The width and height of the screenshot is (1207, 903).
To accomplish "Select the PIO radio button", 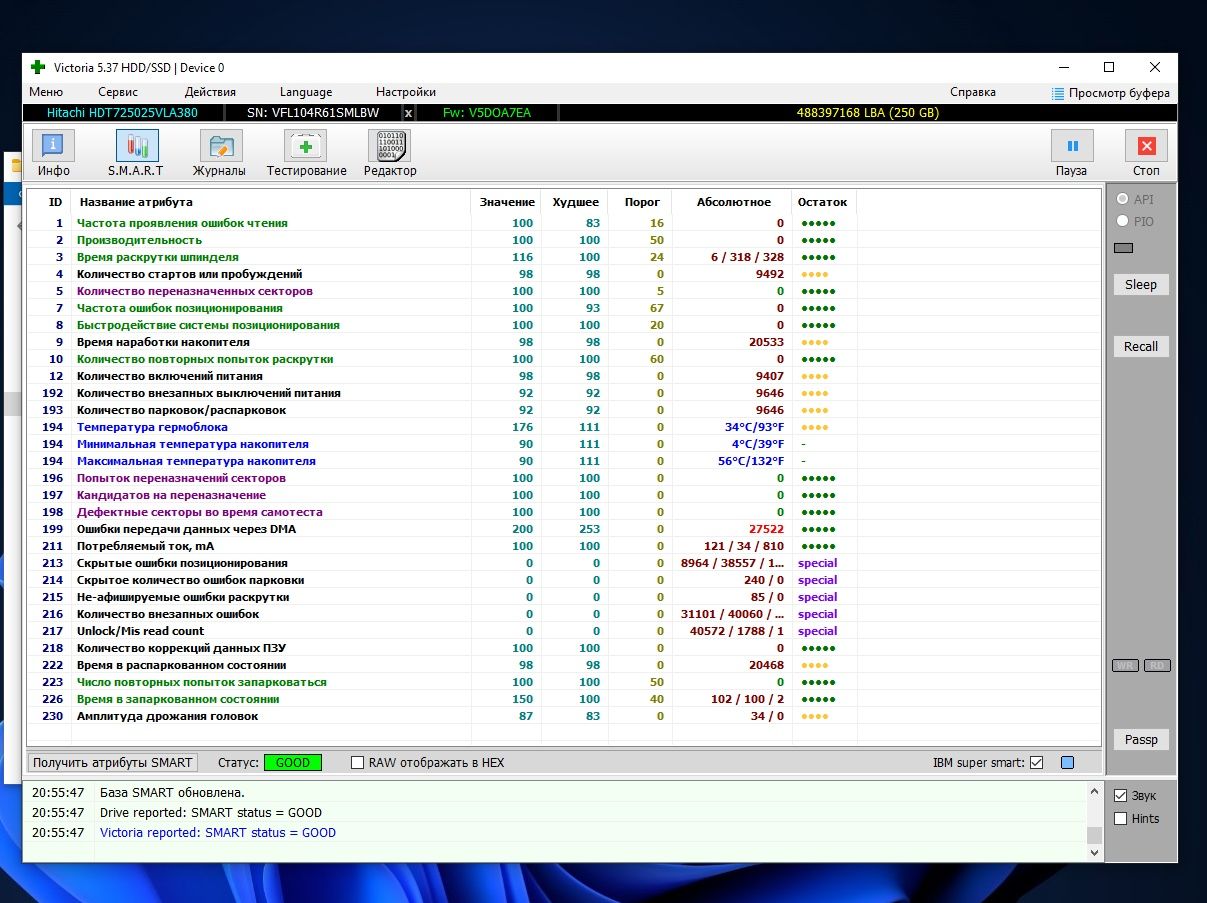I will [x=1123, y=221].
